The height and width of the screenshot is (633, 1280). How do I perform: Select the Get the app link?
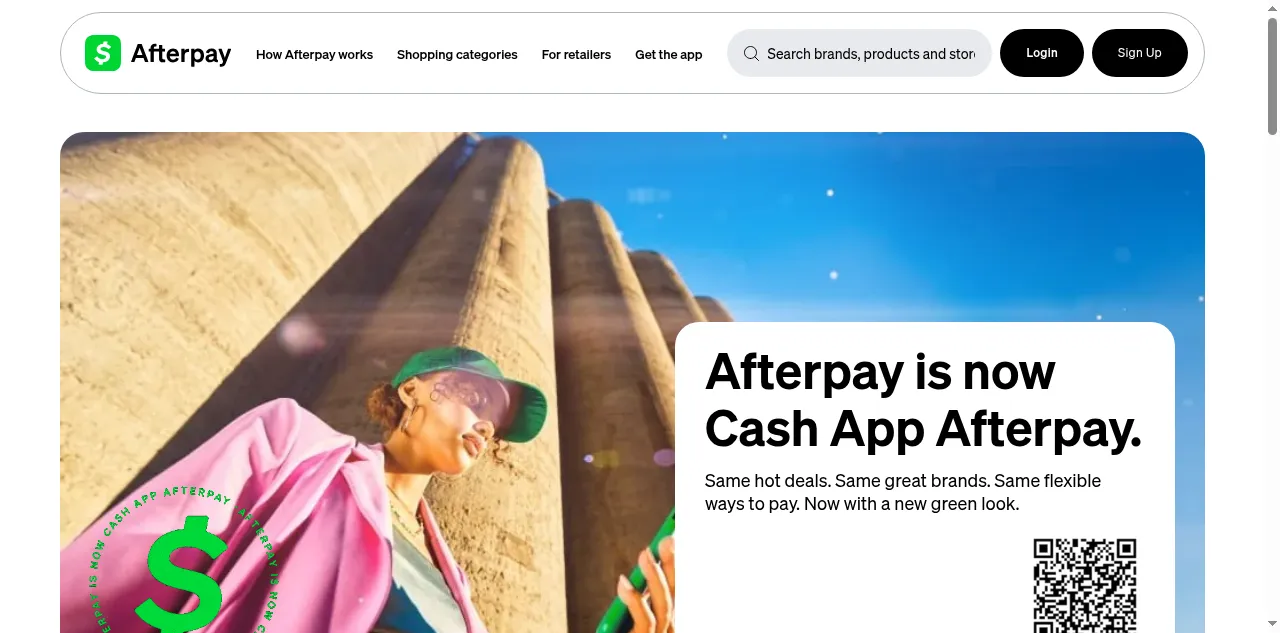click(x=669, y=55)
